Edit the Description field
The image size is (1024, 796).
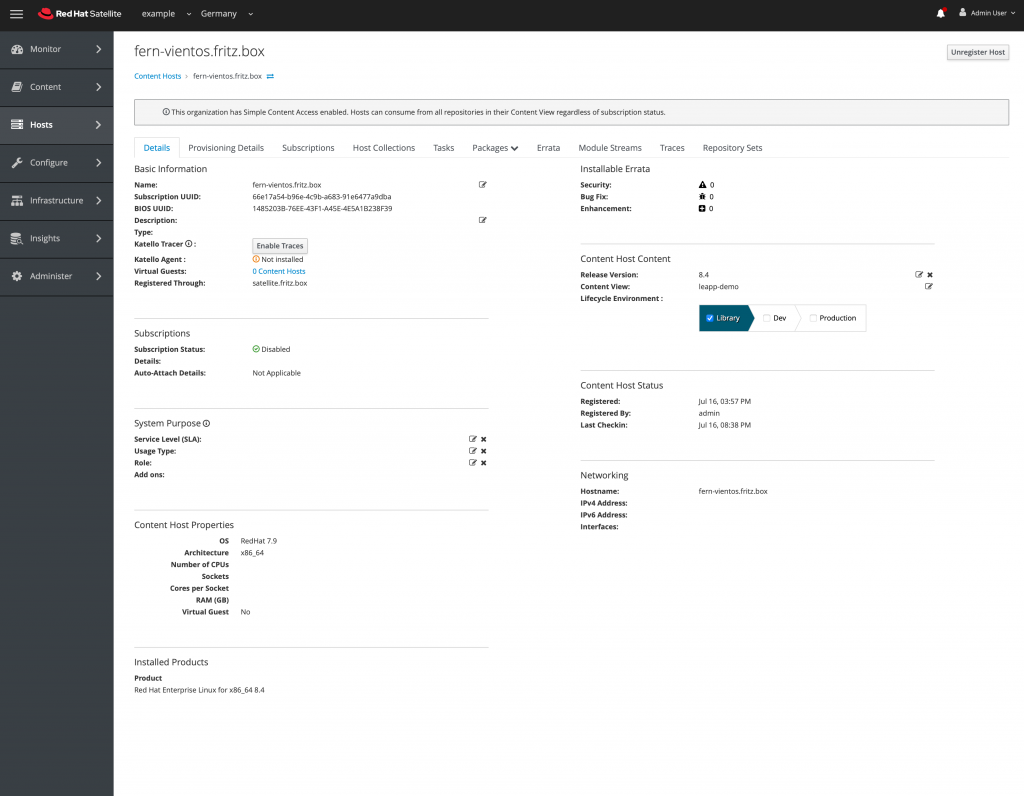click(483, 220)
